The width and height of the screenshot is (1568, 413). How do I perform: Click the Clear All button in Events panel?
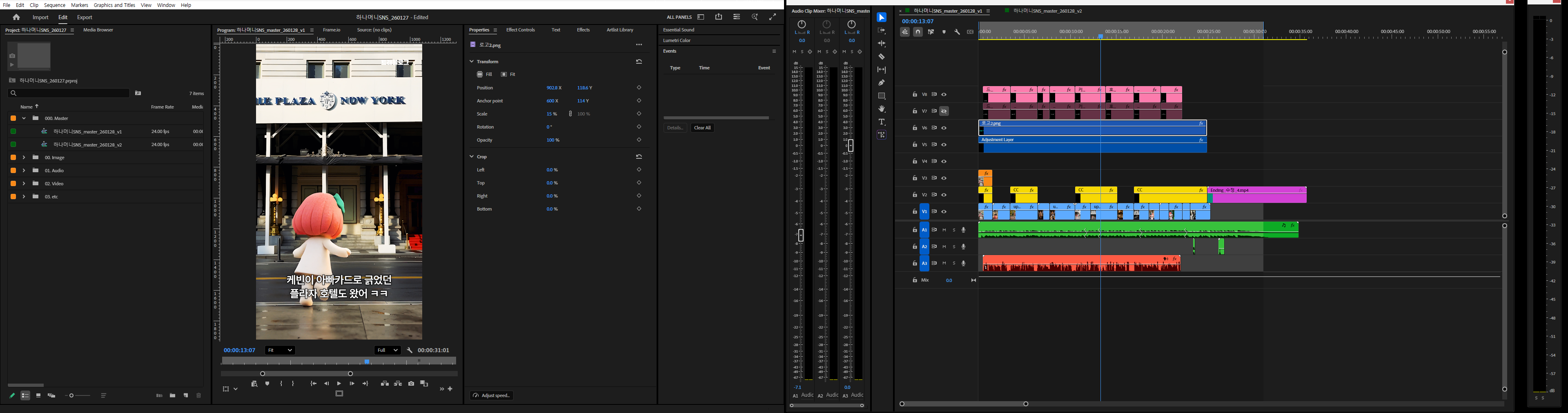[x=702, y=128]
